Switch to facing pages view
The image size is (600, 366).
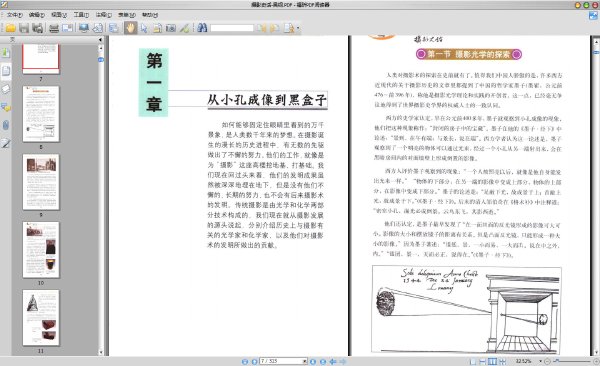coord(492,361)
